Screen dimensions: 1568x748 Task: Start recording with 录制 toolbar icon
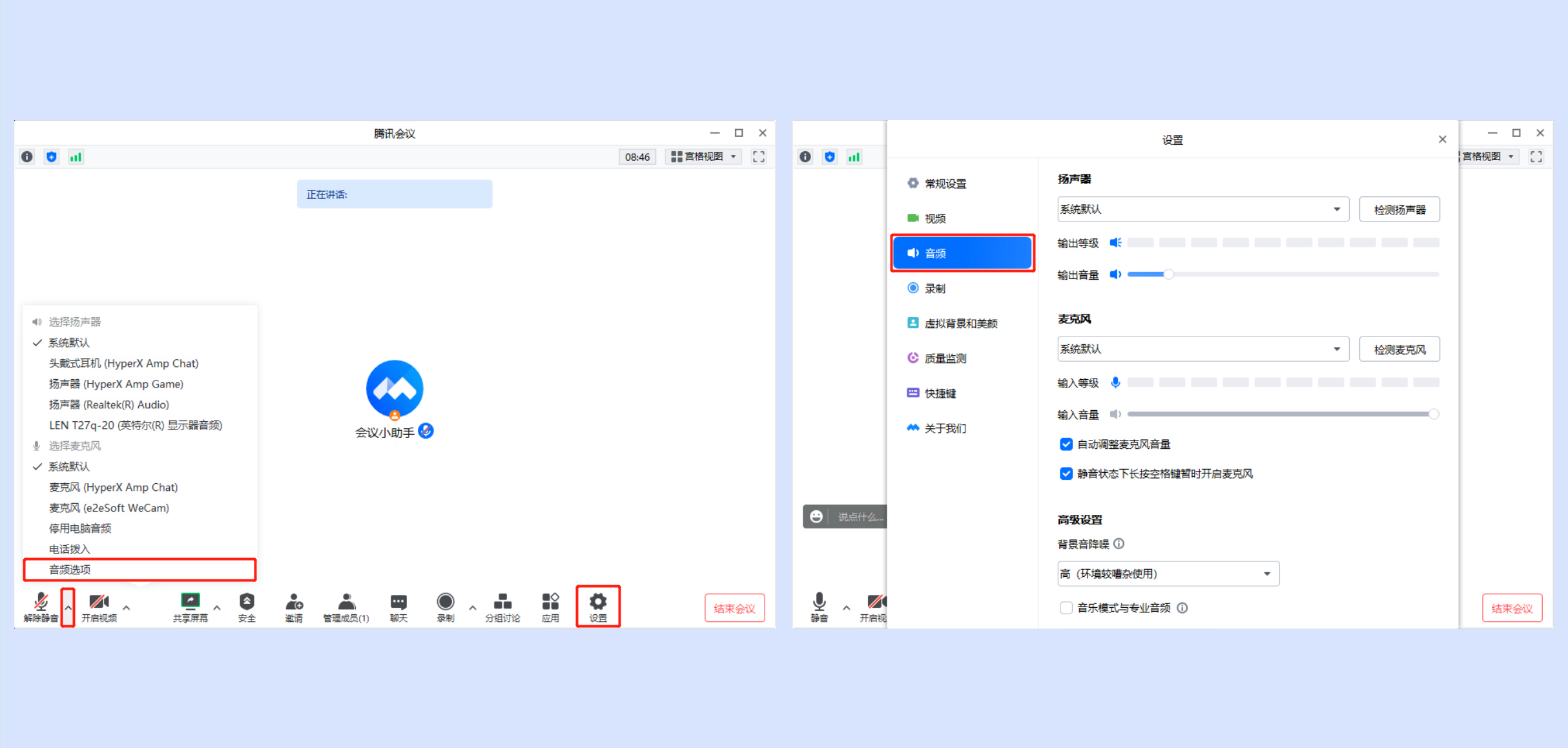point(446,601)
